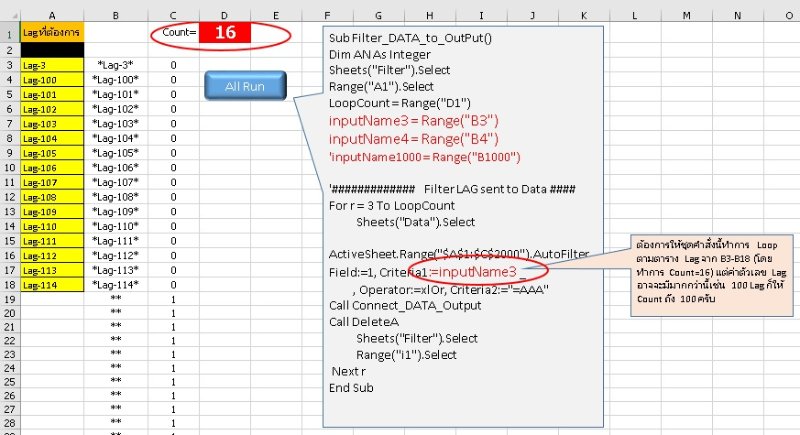Select the black filled cell in row 2
The height and width of the screenshot is (435, 800).
(52, 49)
